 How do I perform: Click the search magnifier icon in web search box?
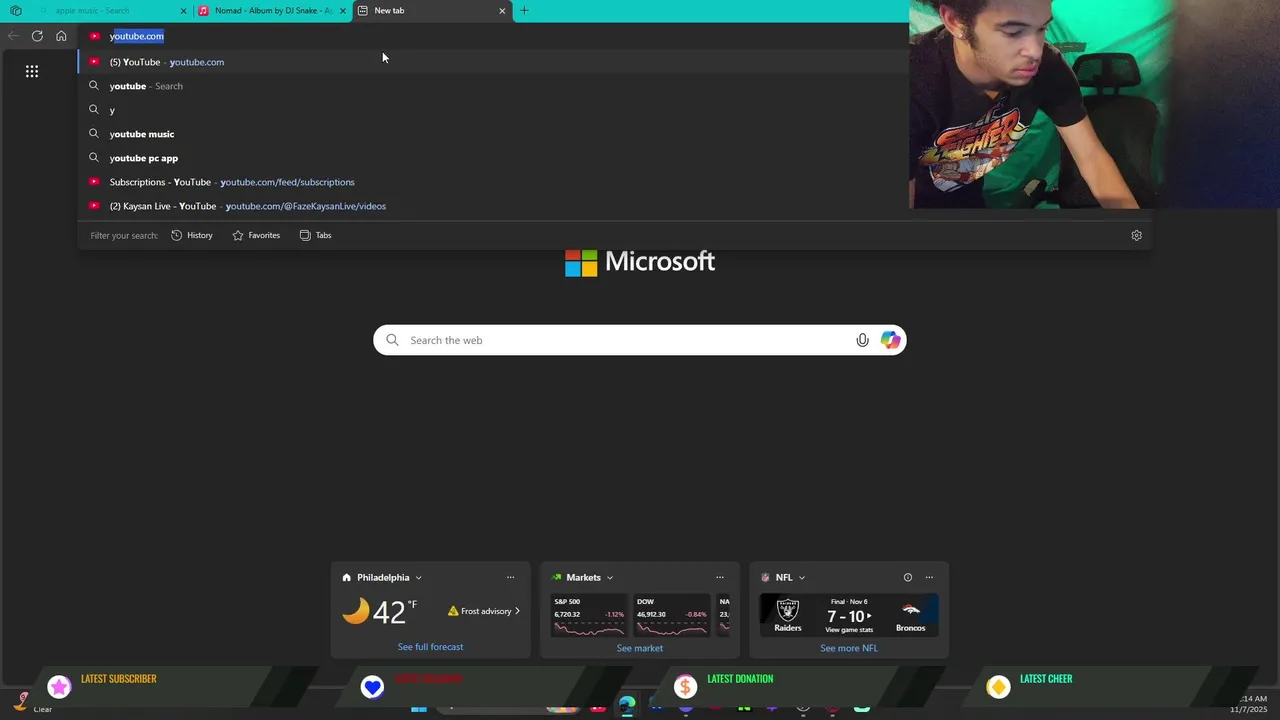click(x=392, y=340)
